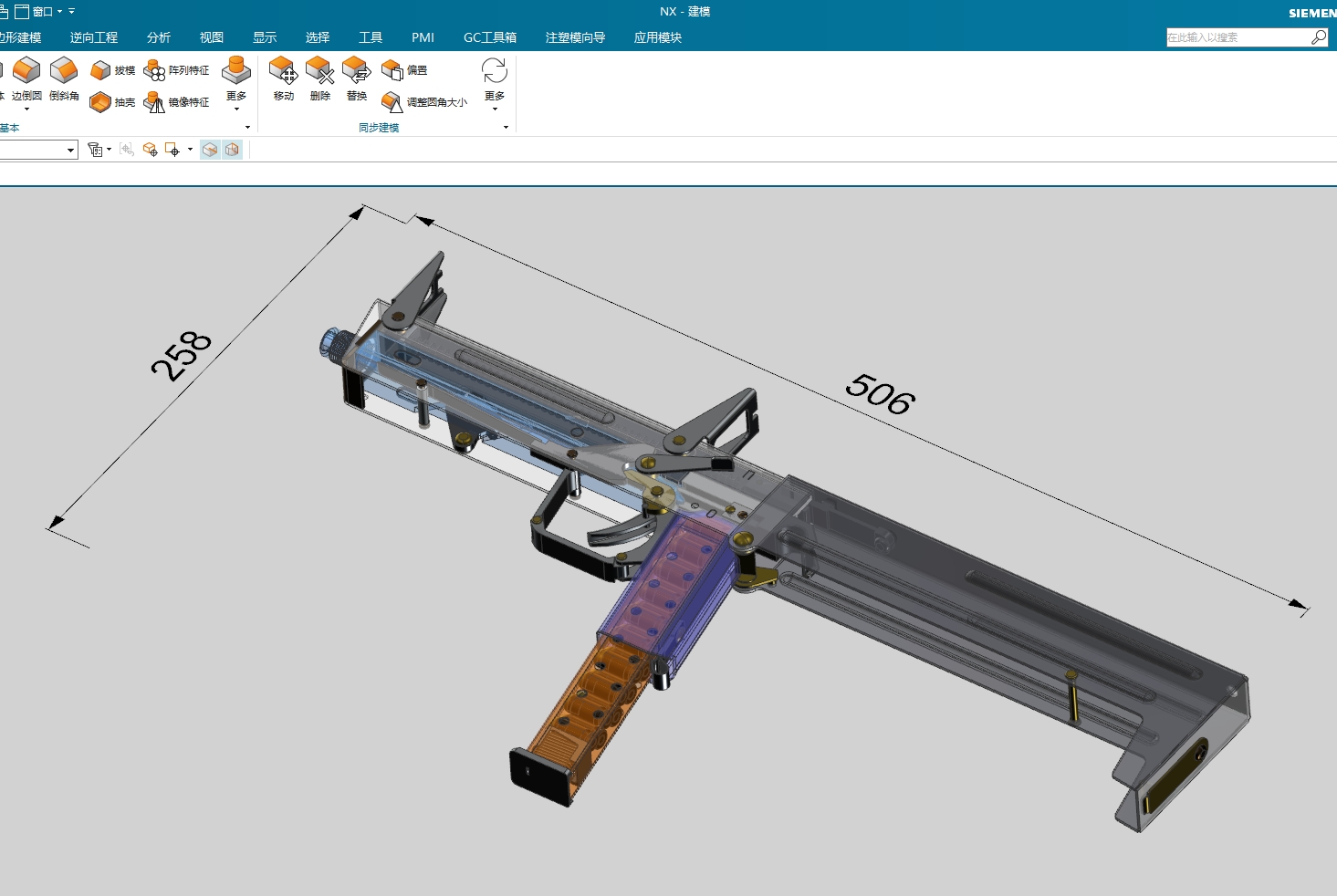The height and width of the screenshot is (896, 1337).
Task: Open the 窗口 dropdown arrow in title bar
Action: pyautogui.click(x=60, y=12)
